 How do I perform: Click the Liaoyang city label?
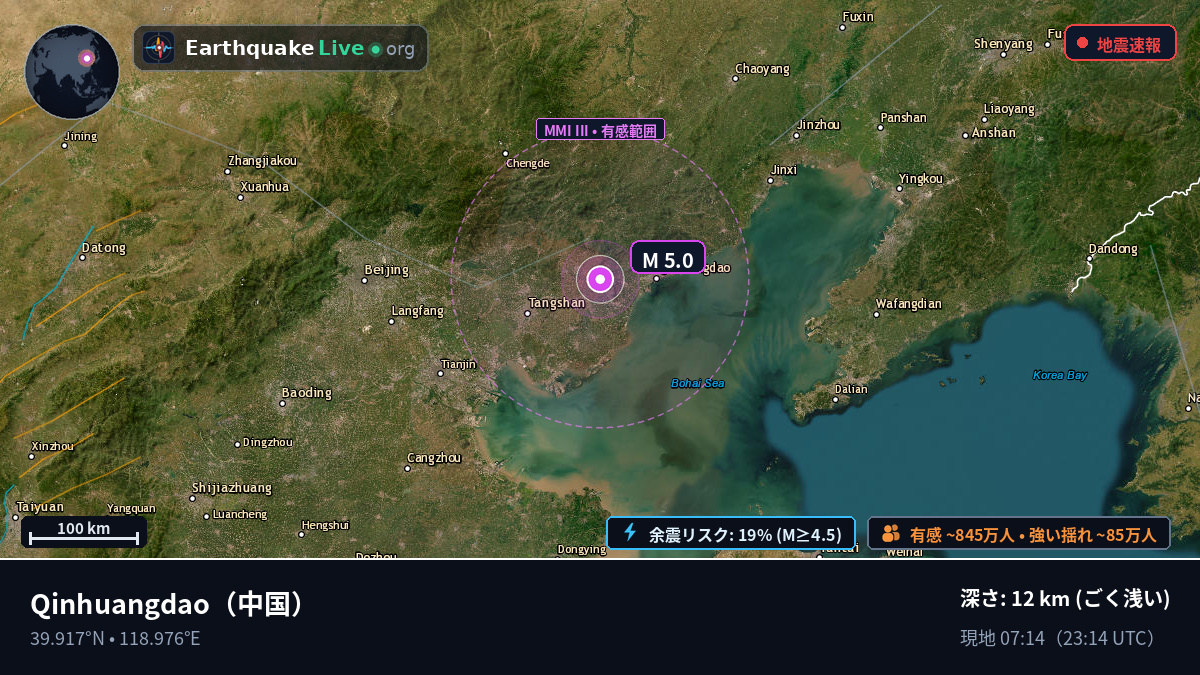(1009, 108)
